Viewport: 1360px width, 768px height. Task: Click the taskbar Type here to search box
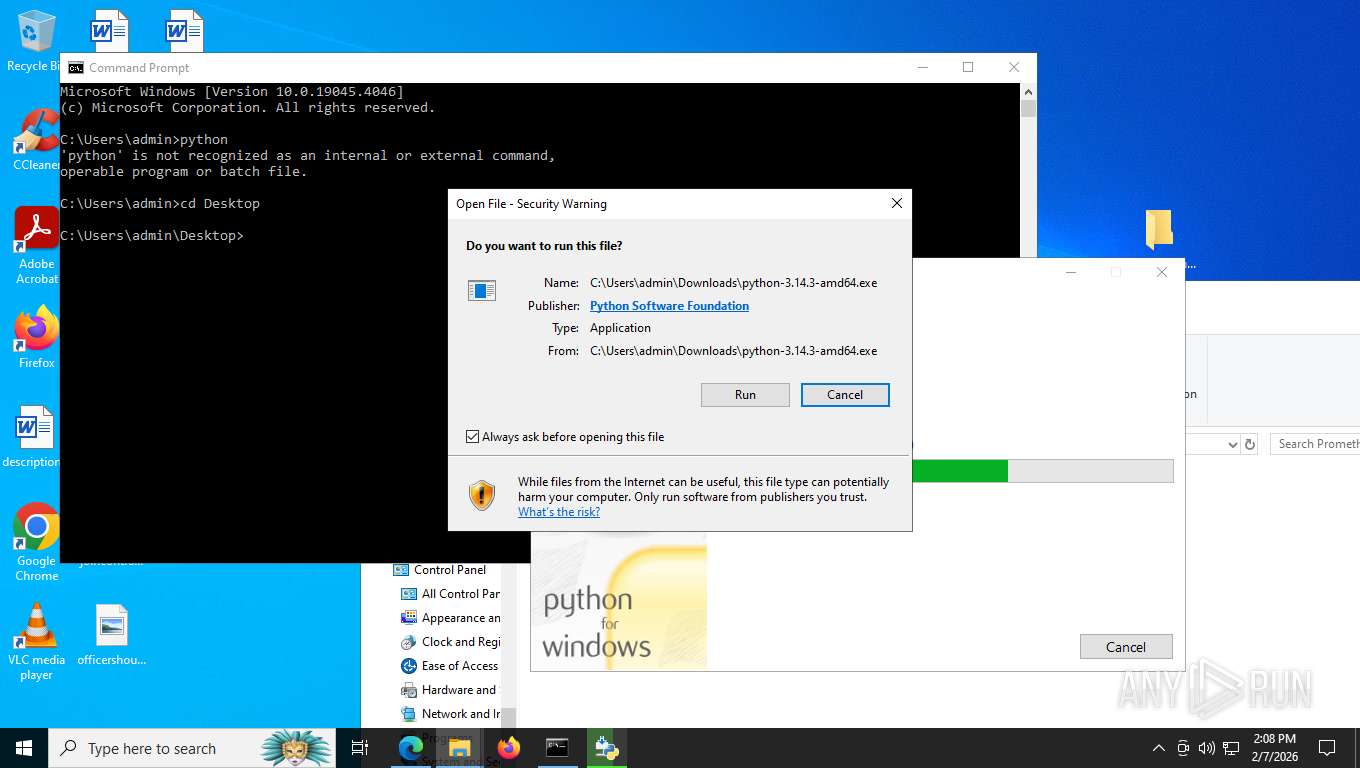190,748
